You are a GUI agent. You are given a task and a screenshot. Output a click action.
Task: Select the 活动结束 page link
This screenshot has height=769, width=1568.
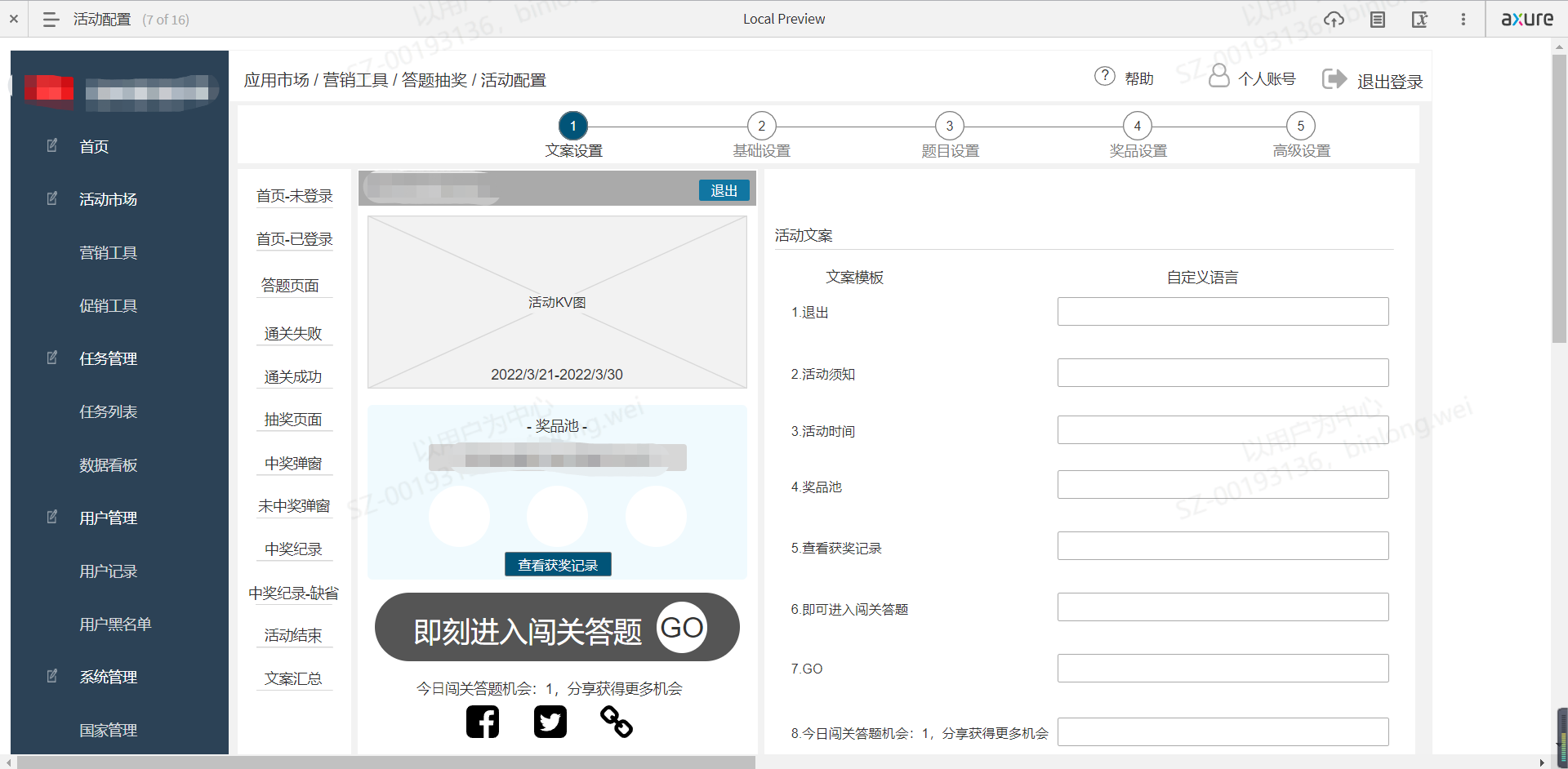(293, 635)
